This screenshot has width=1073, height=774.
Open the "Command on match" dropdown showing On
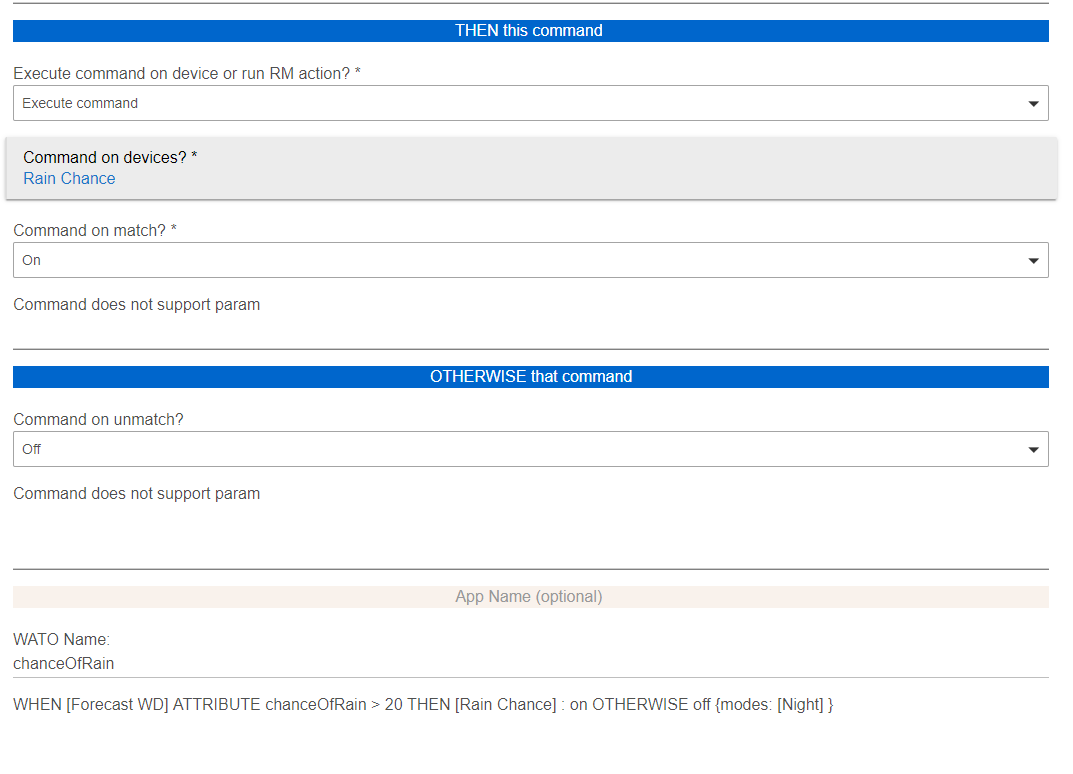(520, 260)
